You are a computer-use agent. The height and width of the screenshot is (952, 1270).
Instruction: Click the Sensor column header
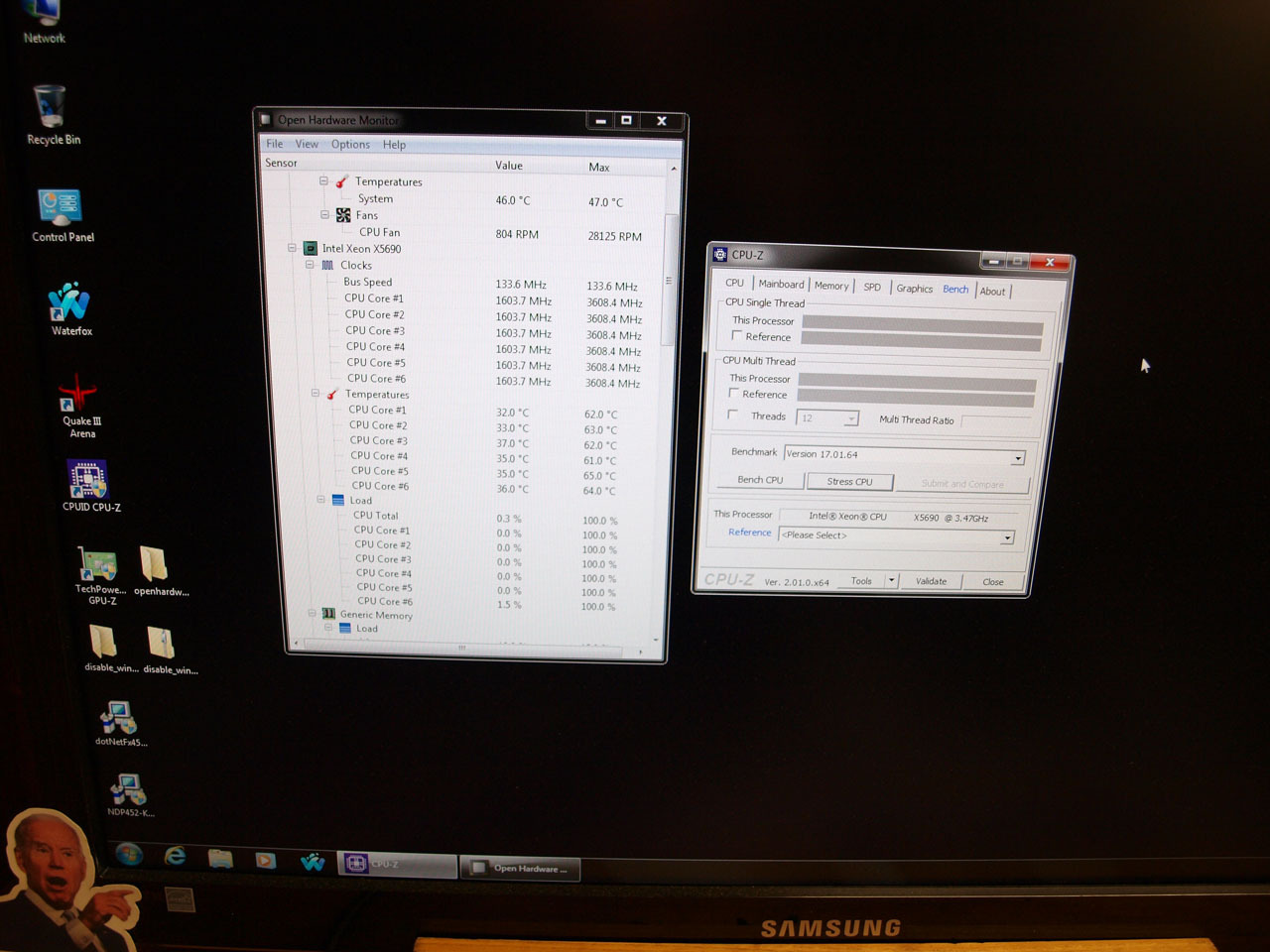[x=281, y=163]
